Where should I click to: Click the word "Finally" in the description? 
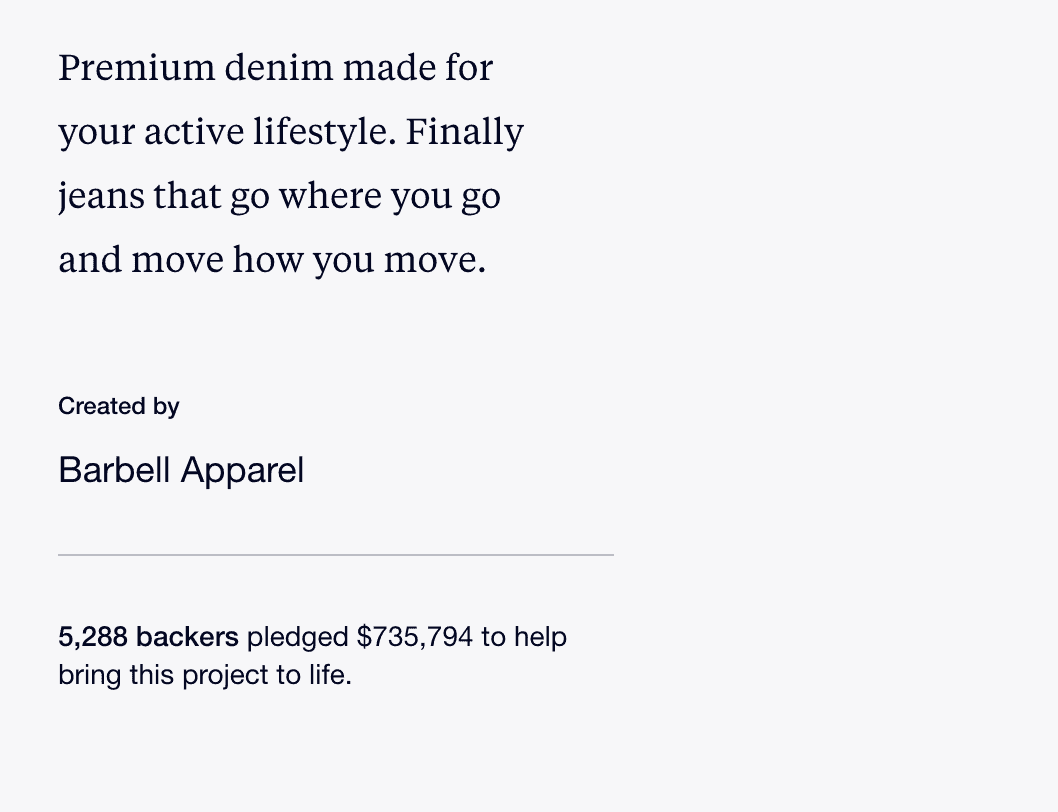tap(464, 132)
